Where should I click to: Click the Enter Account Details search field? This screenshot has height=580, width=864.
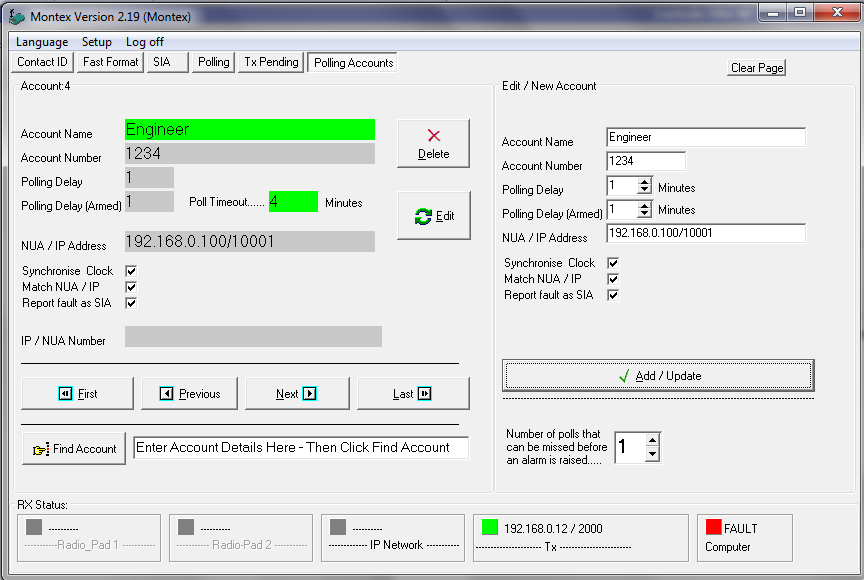tap(300, 448)
